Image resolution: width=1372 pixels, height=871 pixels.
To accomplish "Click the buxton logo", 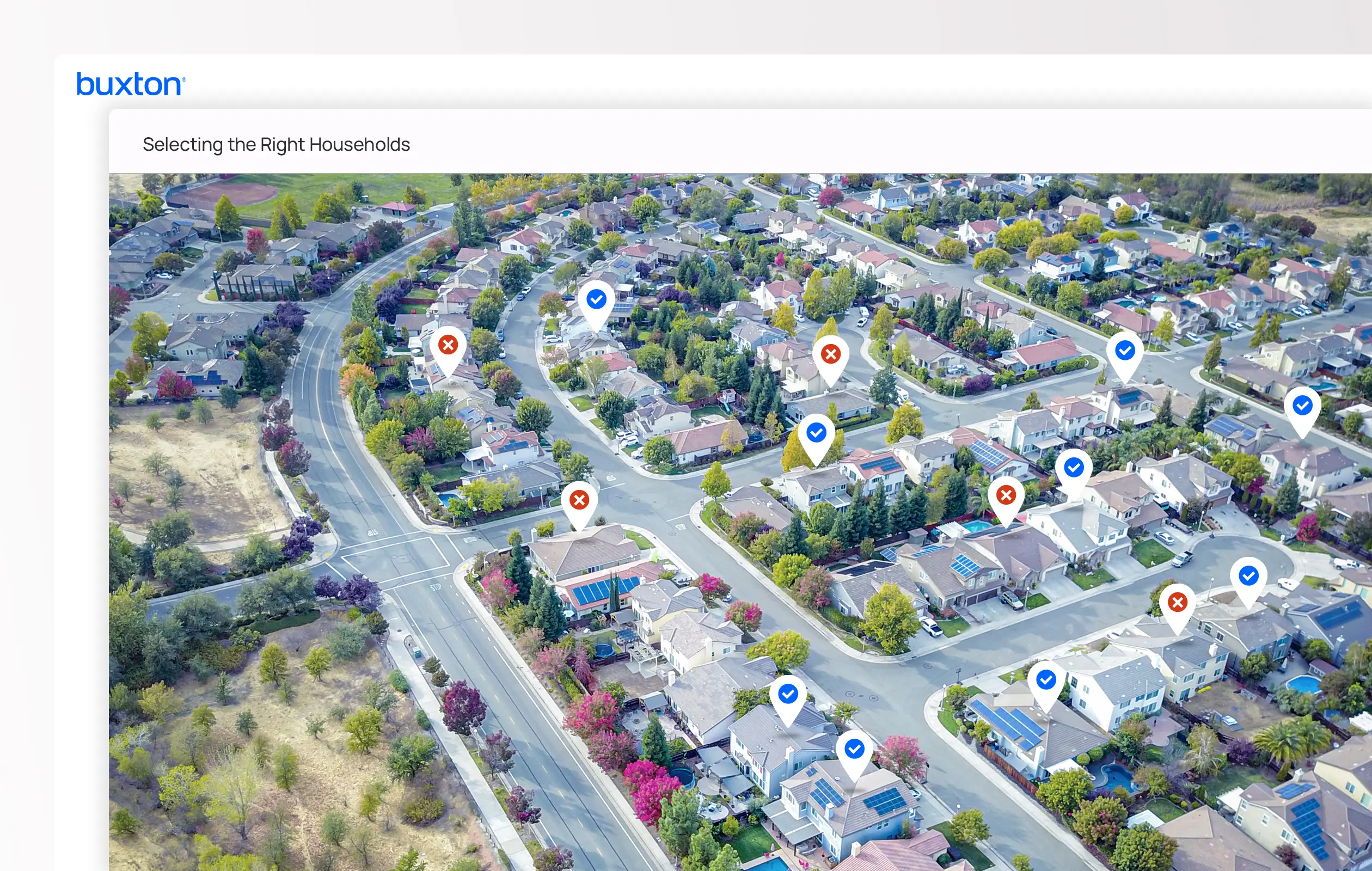I will click(x=131, y=84).
